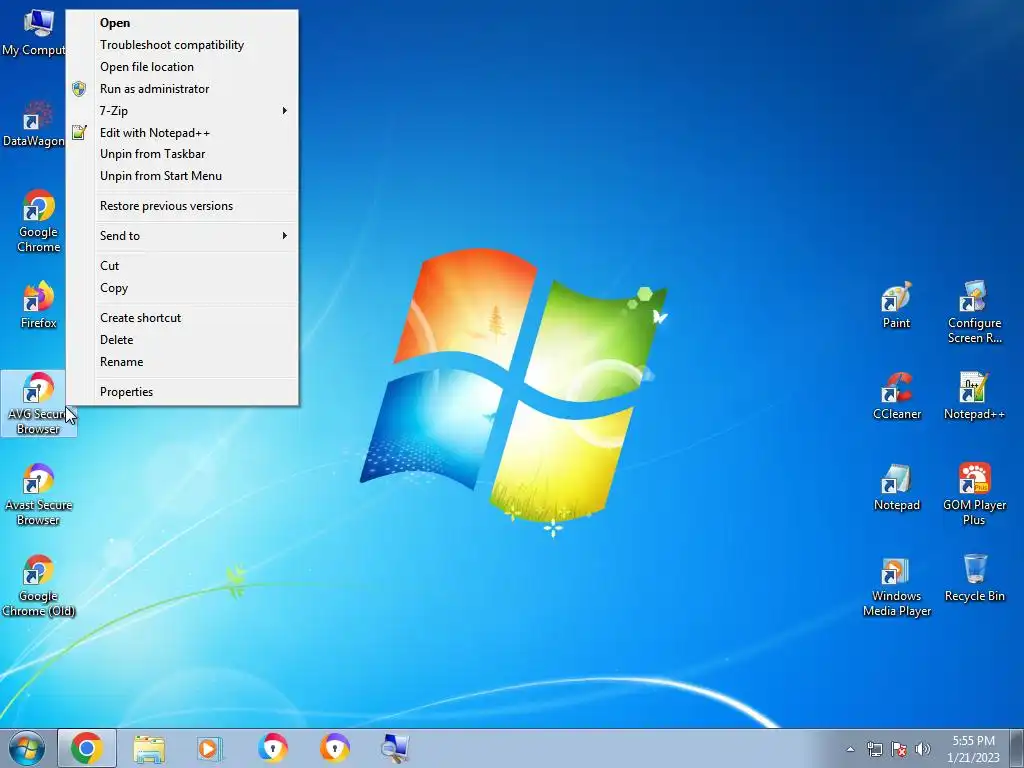1024x768 pixels.
Task: Open the Windows Start orb
Action: tap(27, 748)
